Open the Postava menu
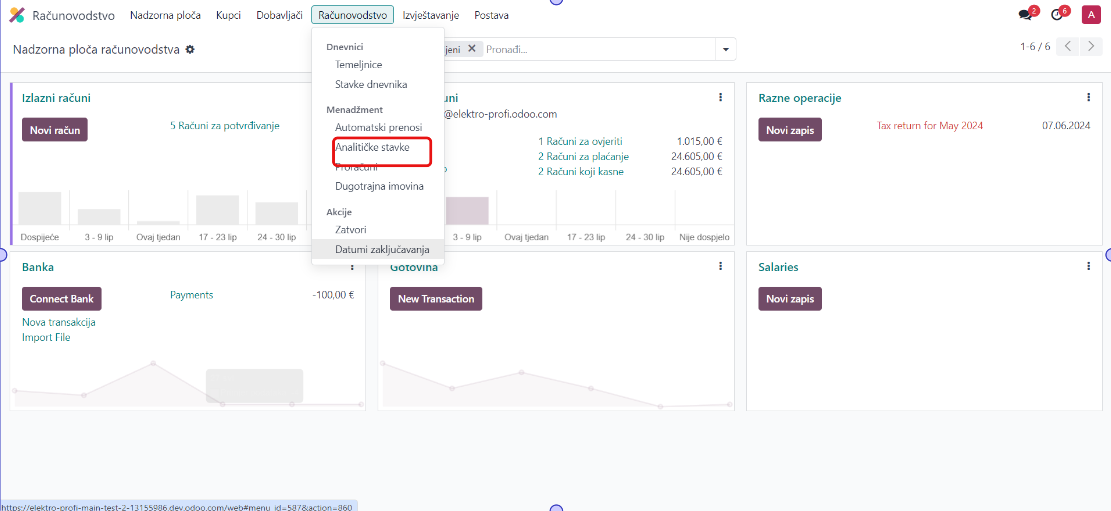The height and width of the screenshot is (511, 1111). pyautogui.click(x=491, y=15)
